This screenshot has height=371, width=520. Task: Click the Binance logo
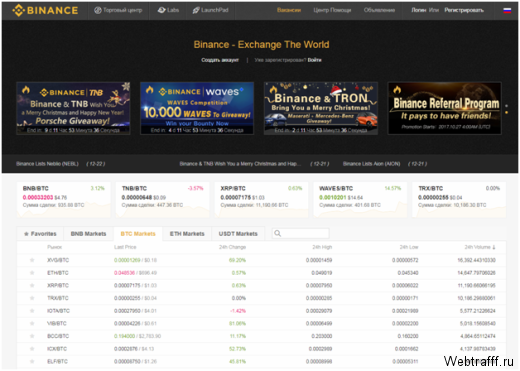pyautogui.click(x=45, y=10)
